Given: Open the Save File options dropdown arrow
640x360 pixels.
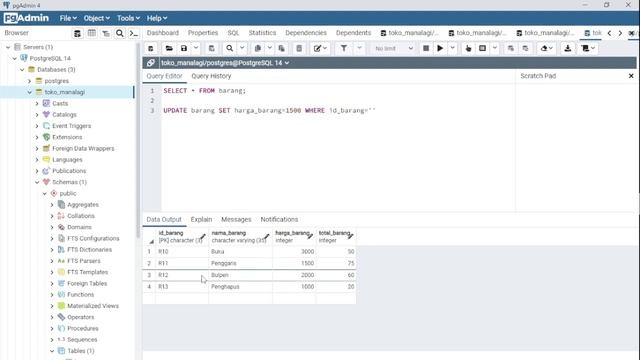Looking at the screenshot, I should click(196, 48).
